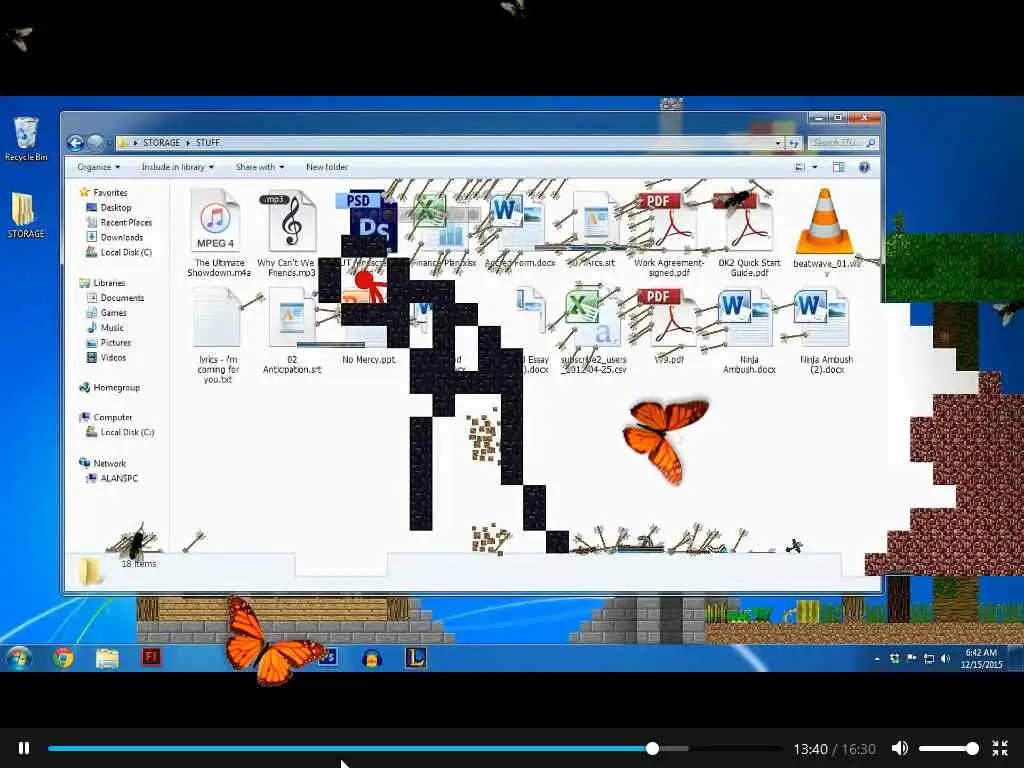Open the Recycle Bin desktop icon
The width and height of the screenshot is (1024, 768).
[x=26, y=138]
